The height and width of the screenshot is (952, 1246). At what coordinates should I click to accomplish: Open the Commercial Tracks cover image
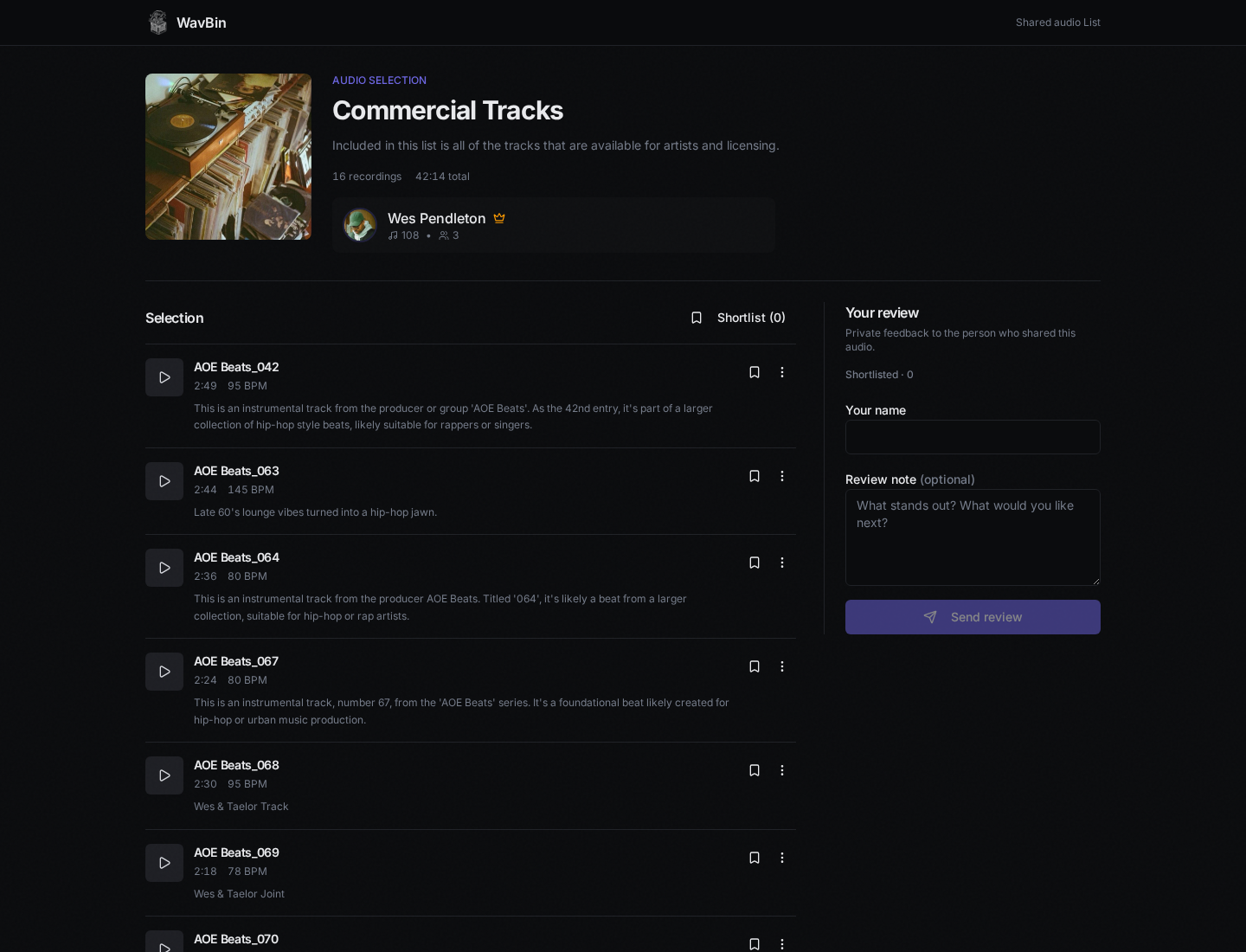[x=228, y=157]
